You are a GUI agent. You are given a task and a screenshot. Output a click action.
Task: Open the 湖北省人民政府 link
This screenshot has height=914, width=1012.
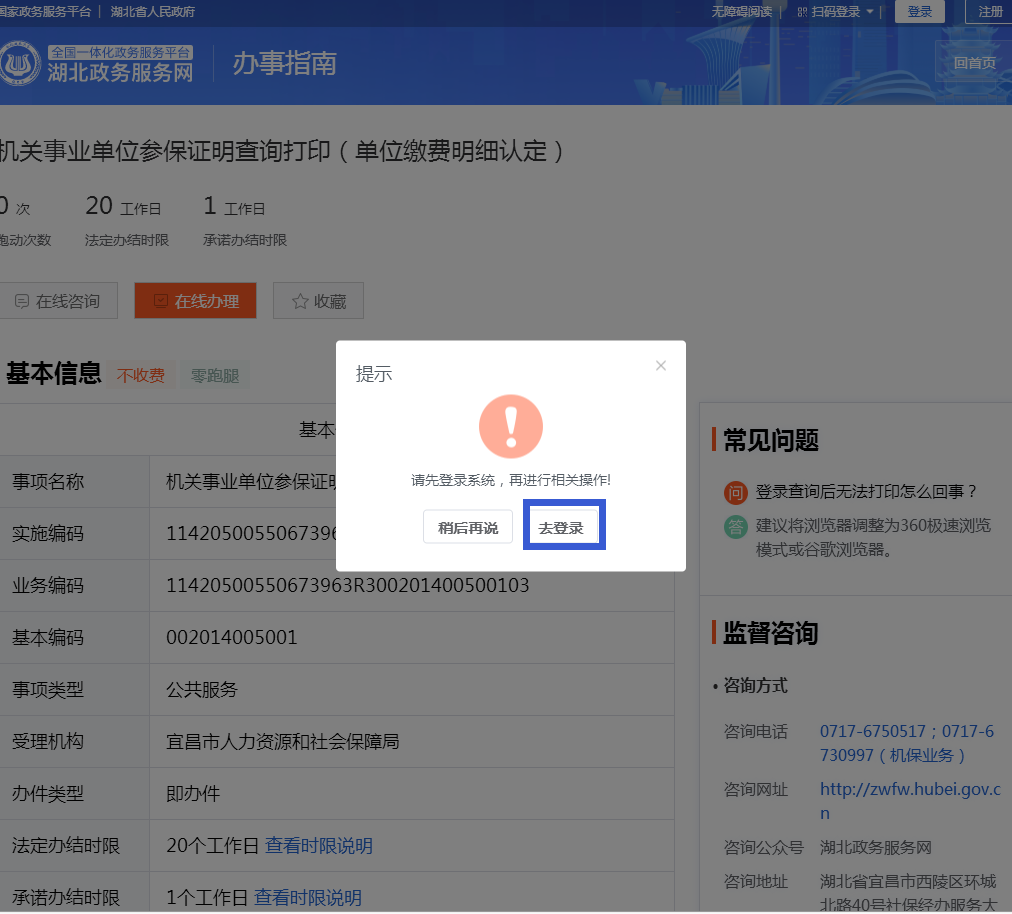[153, 12]
